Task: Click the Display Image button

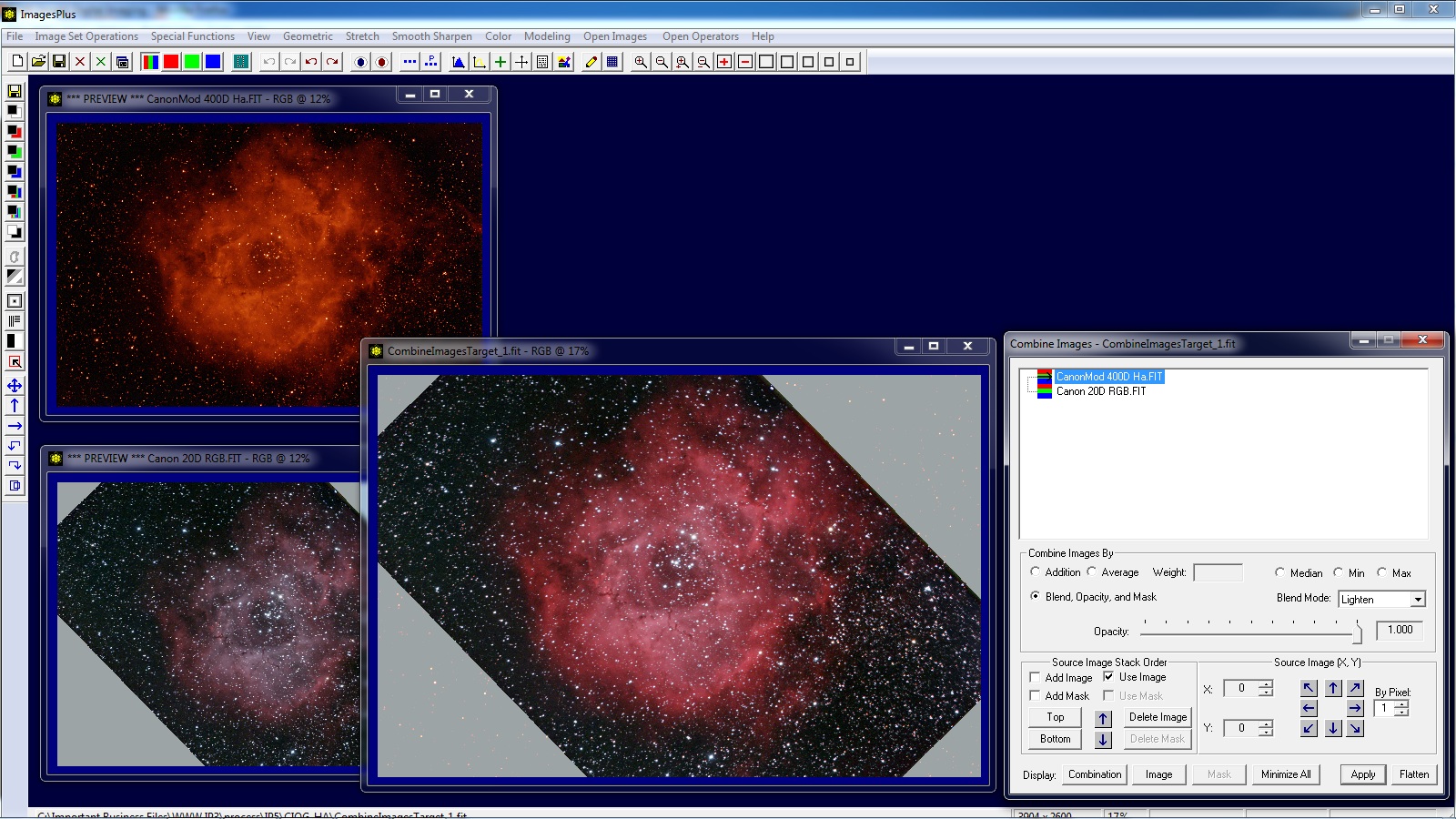Action: [x=1158, y=774]
